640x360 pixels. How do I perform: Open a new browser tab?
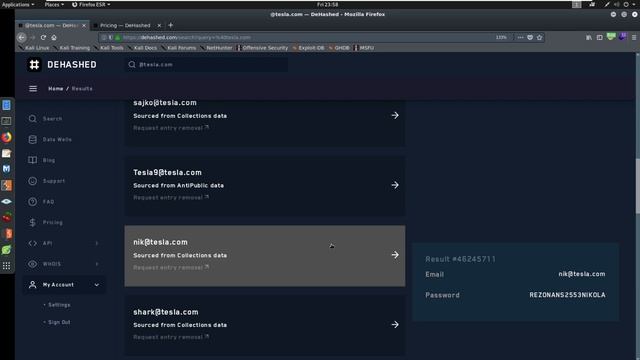point(171,25)
